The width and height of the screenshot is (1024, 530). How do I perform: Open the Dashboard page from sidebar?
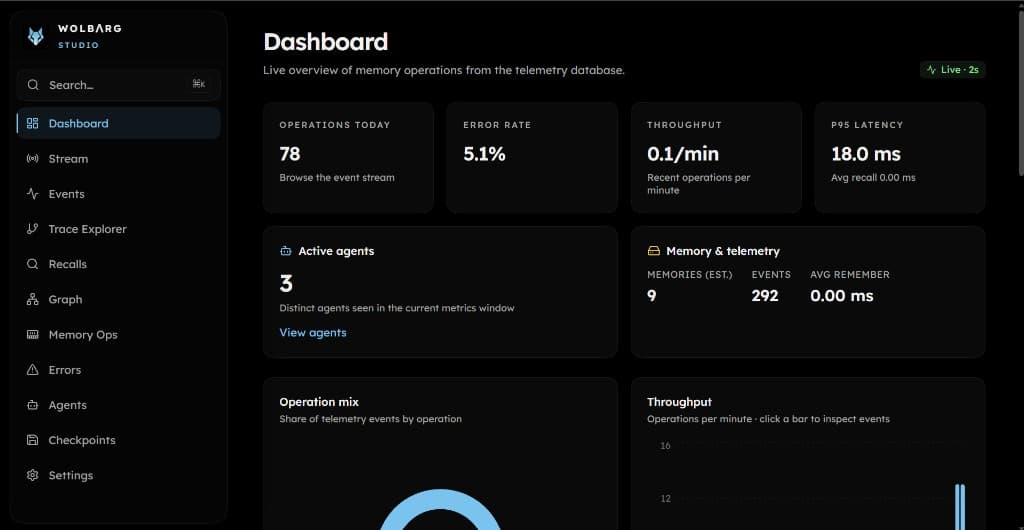click(x=118, y=123)
